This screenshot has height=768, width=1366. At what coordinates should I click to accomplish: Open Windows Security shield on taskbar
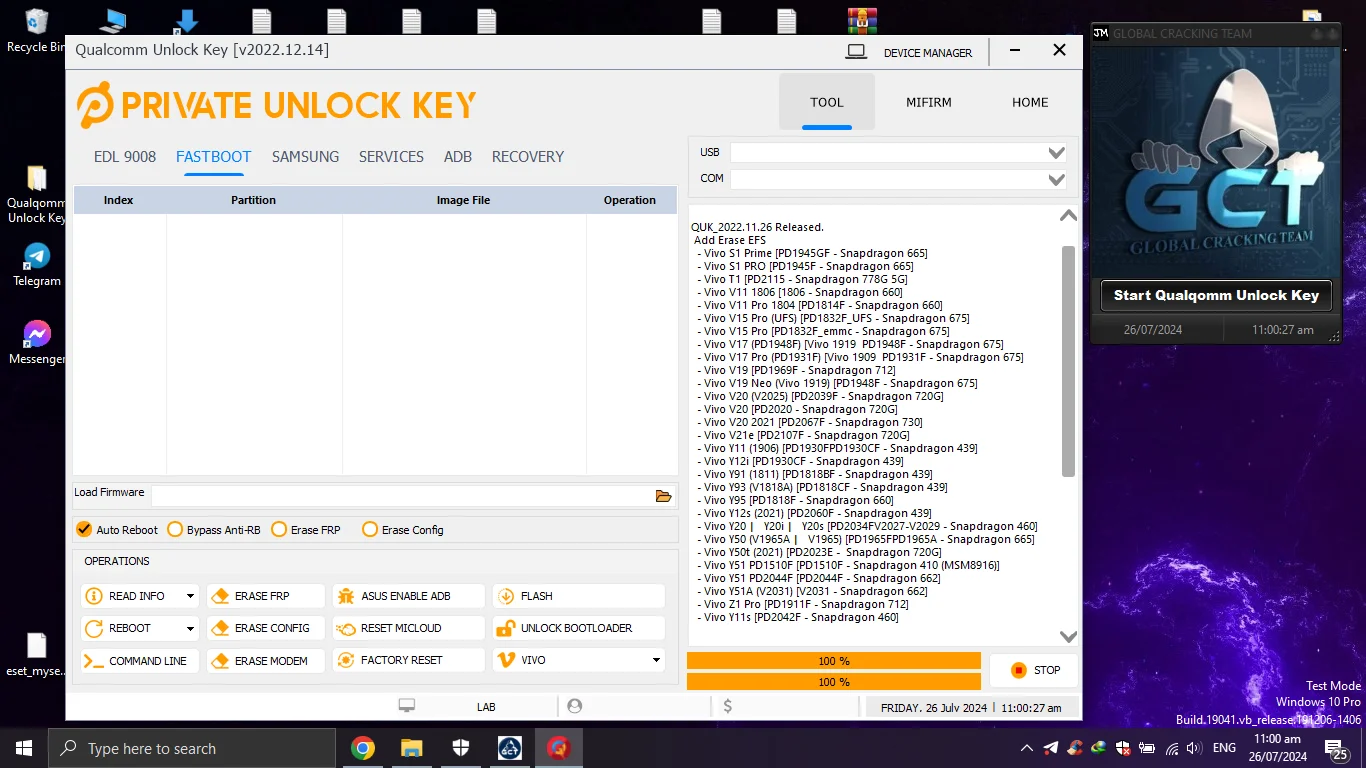460,748
